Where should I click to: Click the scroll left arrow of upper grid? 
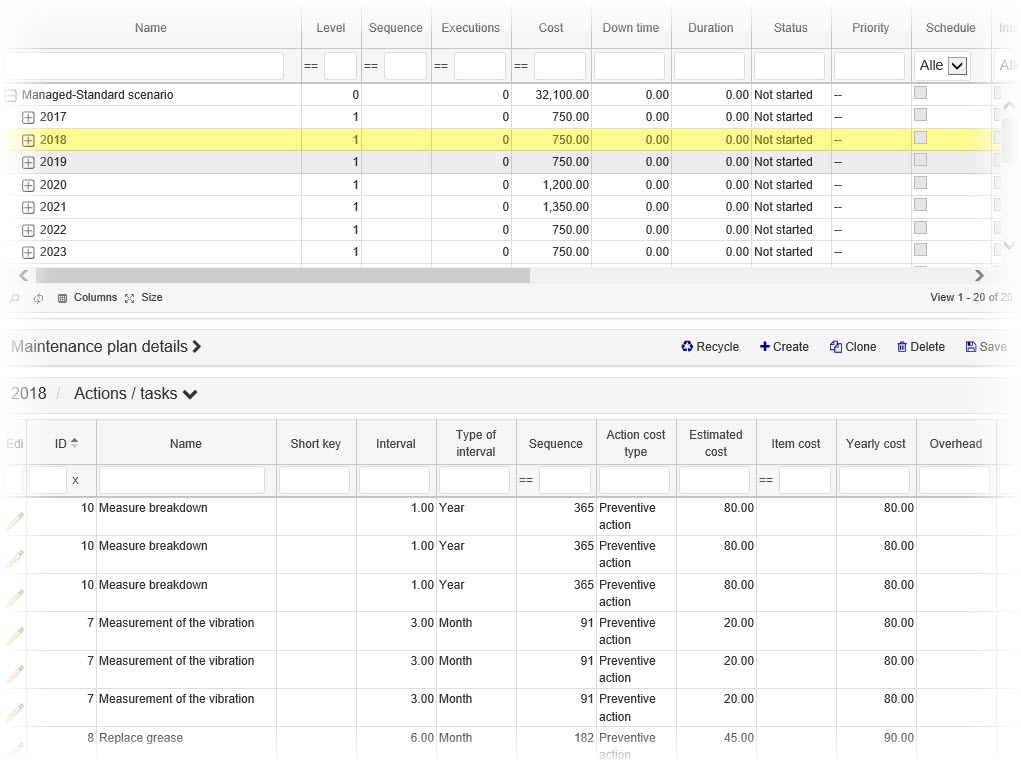pyautogui.click(x=23, y=275)
